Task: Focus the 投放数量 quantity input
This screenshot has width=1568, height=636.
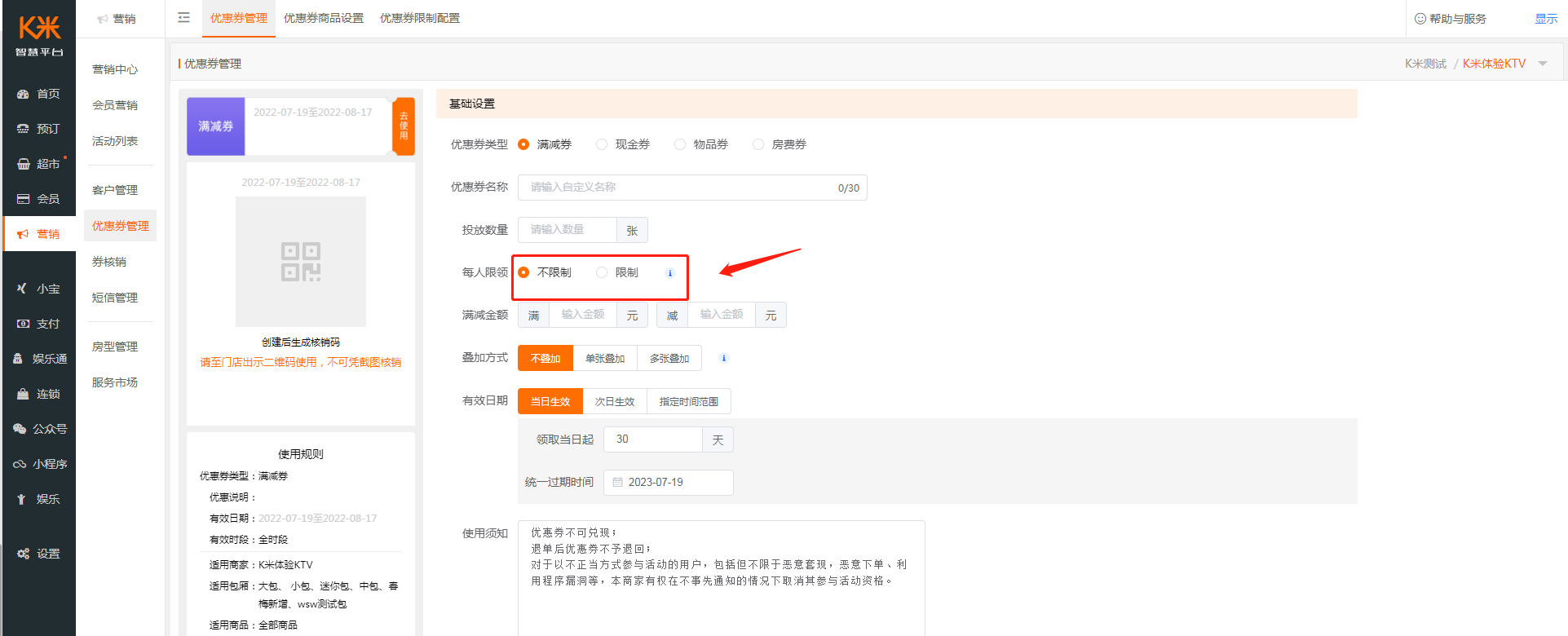Action: tap(568, 230)
